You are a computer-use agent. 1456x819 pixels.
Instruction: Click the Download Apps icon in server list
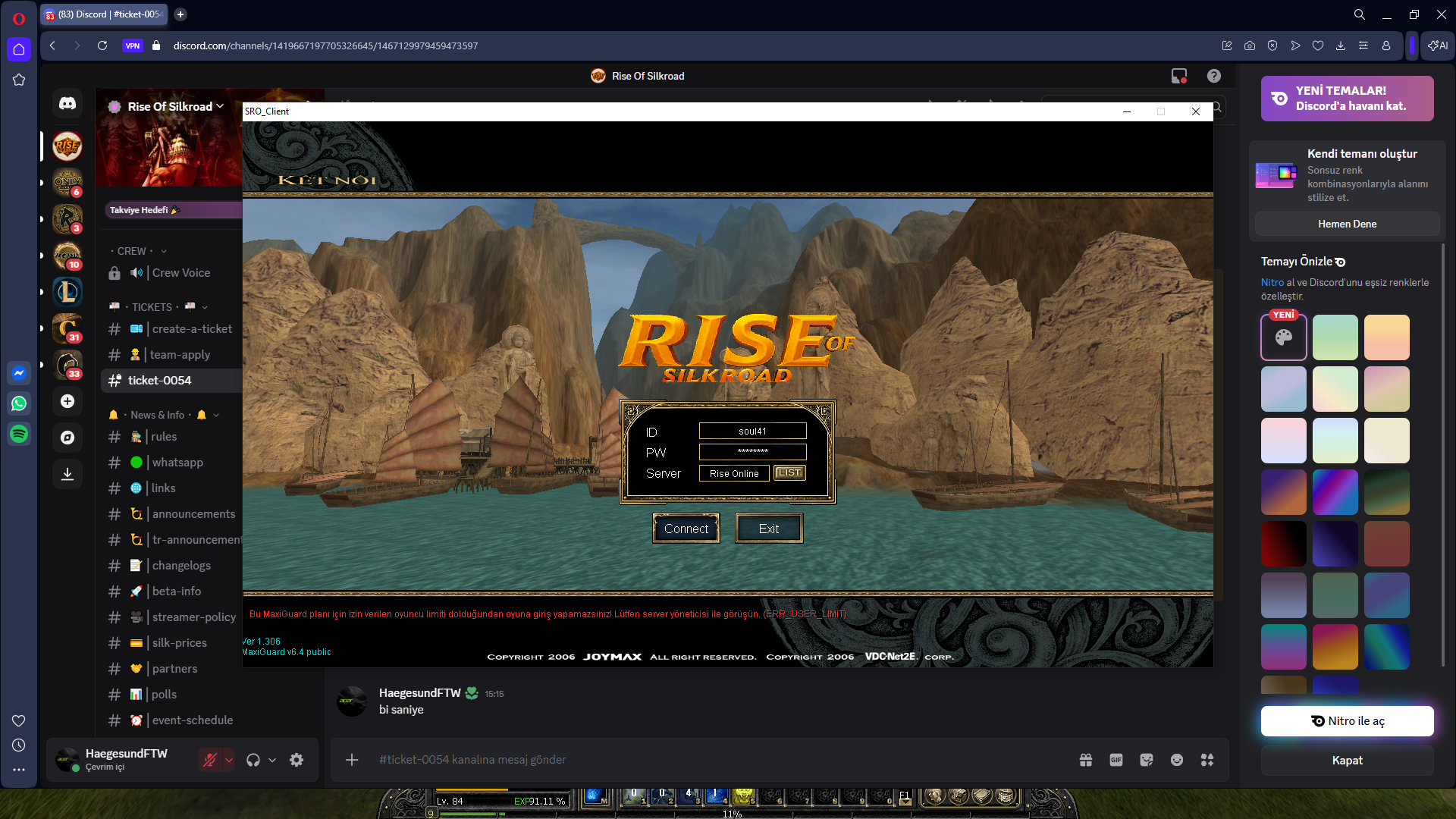tap(67, 474)
